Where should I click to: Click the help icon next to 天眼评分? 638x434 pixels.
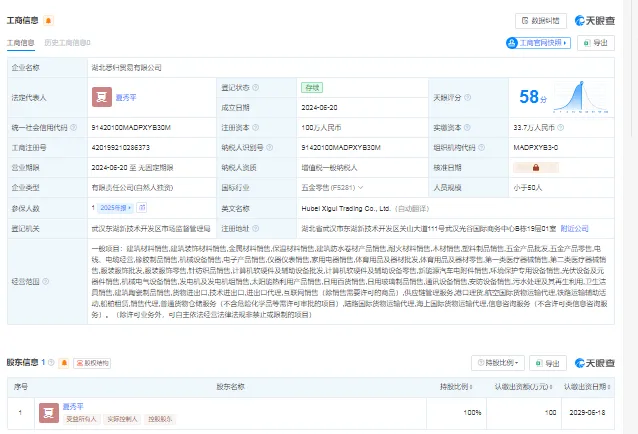tap(468, 98)
